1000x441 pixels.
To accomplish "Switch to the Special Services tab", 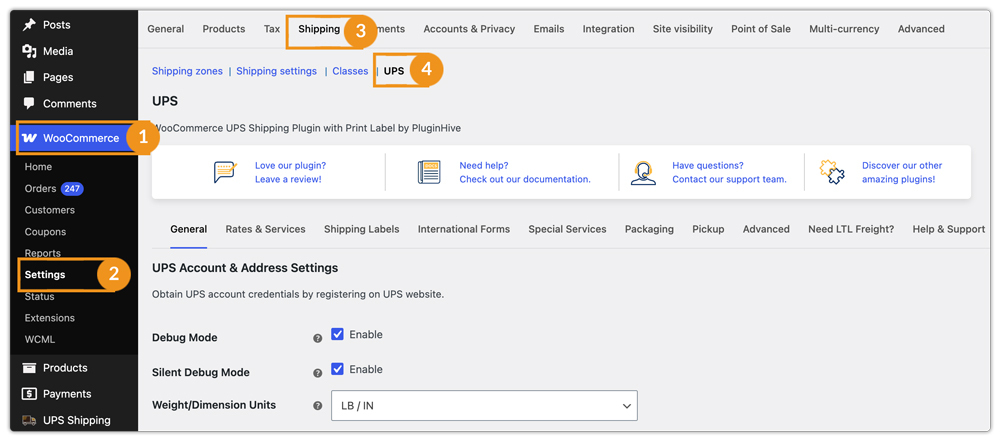I will tap(567, 229).
